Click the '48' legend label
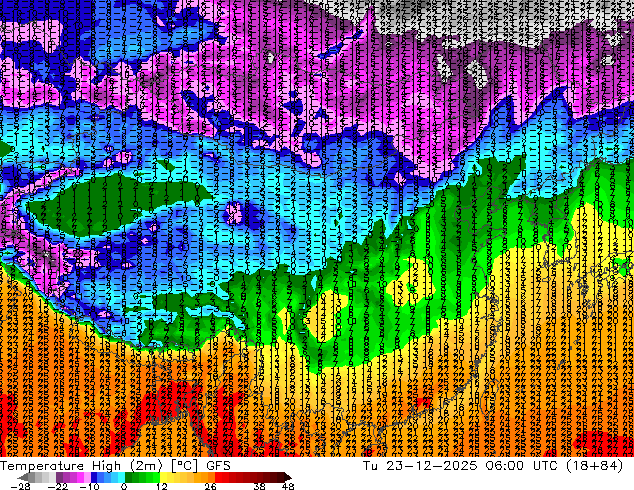634x490 pixels. 288,486
